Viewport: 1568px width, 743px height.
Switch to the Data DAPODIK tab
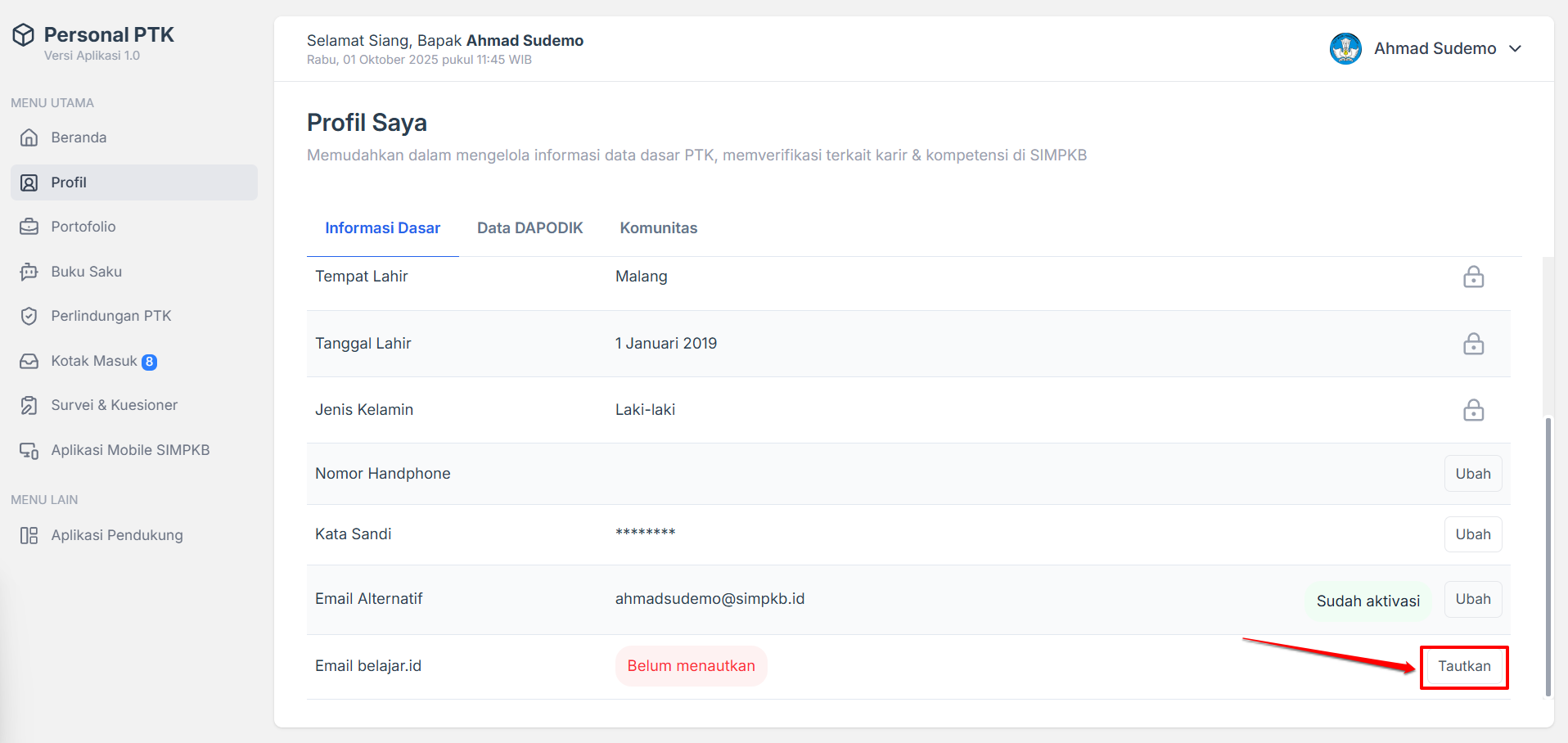(529, 228)
